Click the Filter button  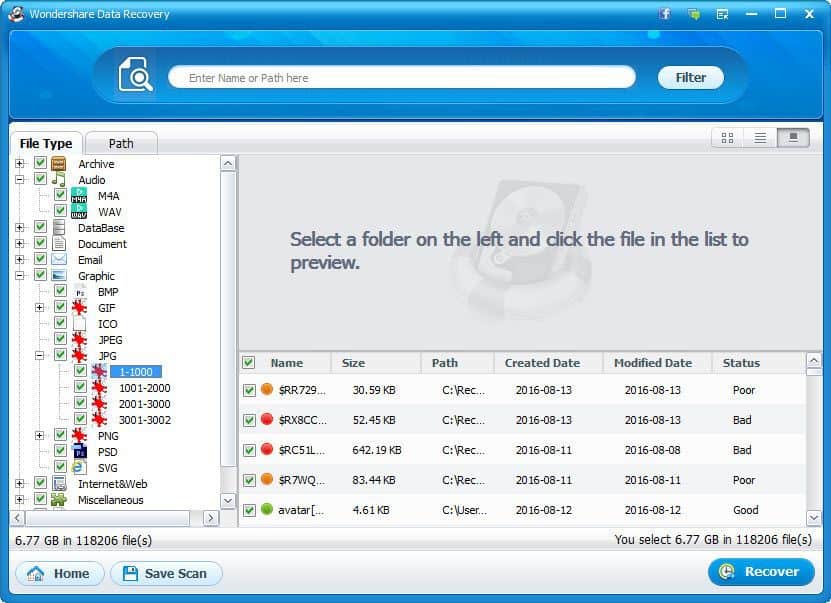tap(691, 77)
